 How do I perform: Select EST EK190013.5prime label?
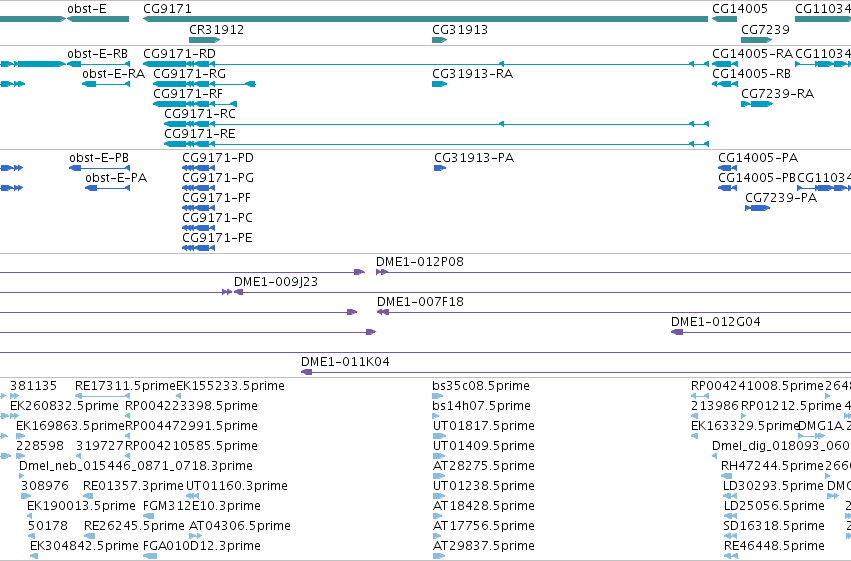[x=81, y=507]
